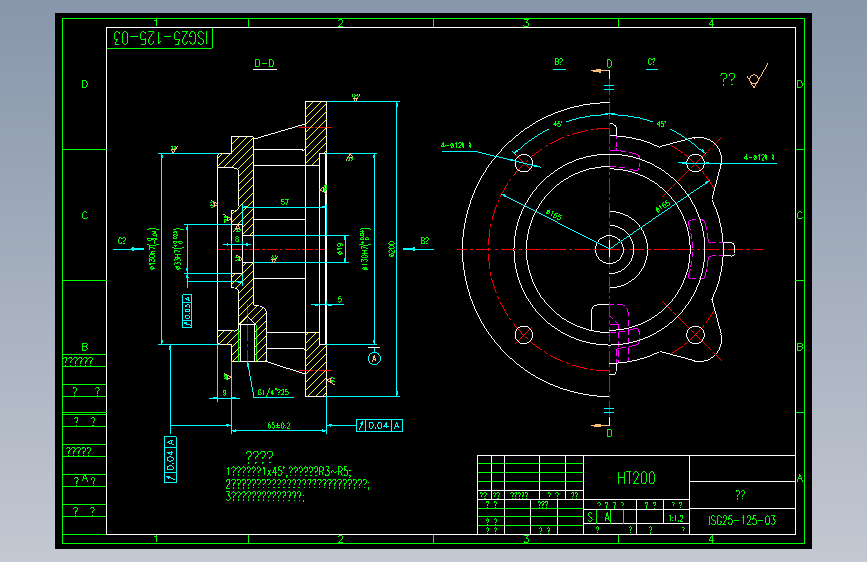This screenshot has width=867, height=562.
Task: Select the top-right bolt hole circle in front view
Action: coord(696,163)
